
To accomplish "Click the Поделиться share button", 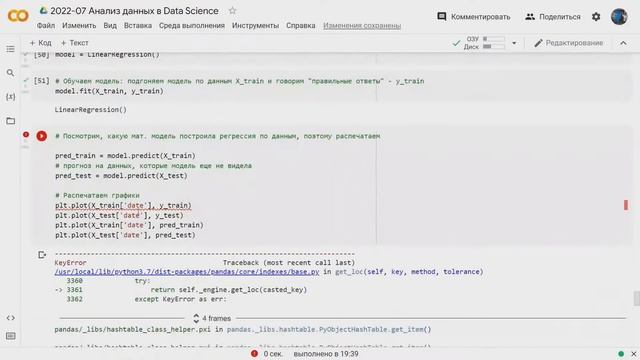I will (553, 17).
